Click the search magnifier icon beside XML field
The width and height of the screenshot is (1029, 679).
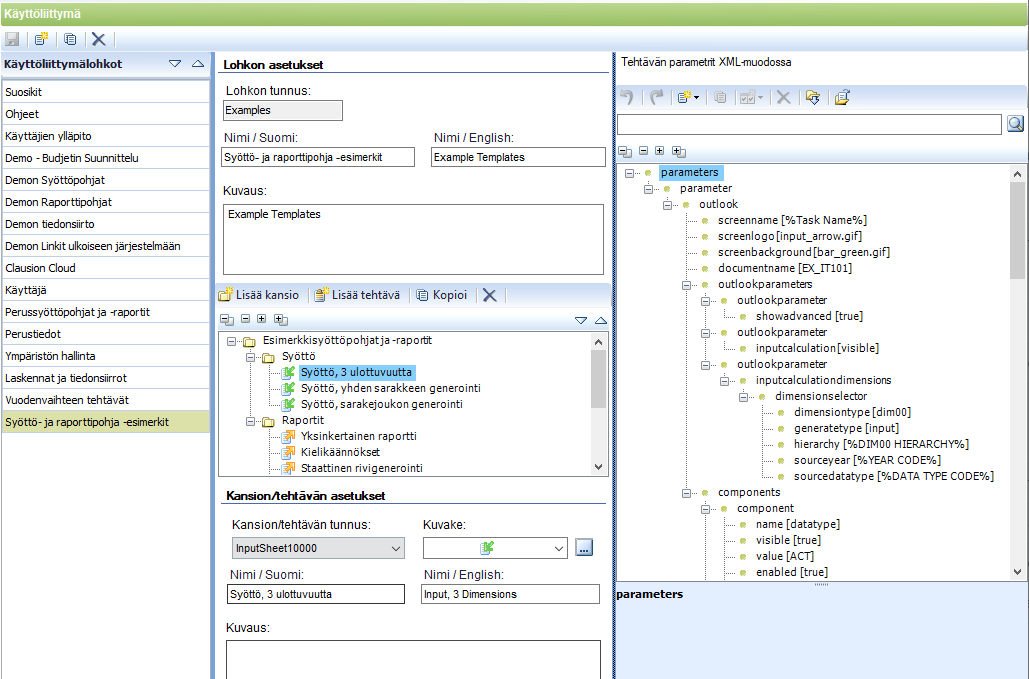(1015, 123)
